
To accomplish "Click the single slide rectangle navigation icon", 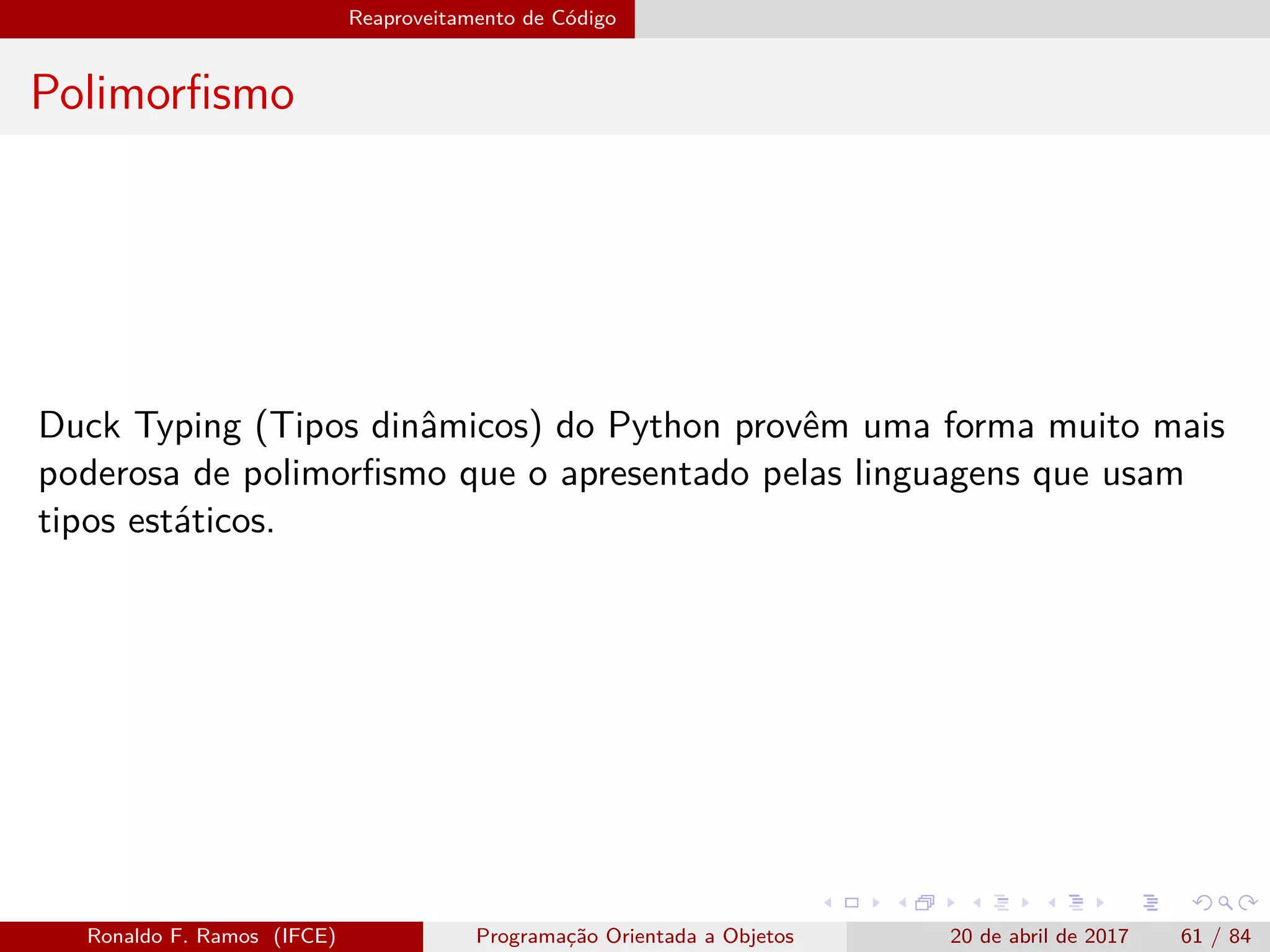I will click(852, 902).
